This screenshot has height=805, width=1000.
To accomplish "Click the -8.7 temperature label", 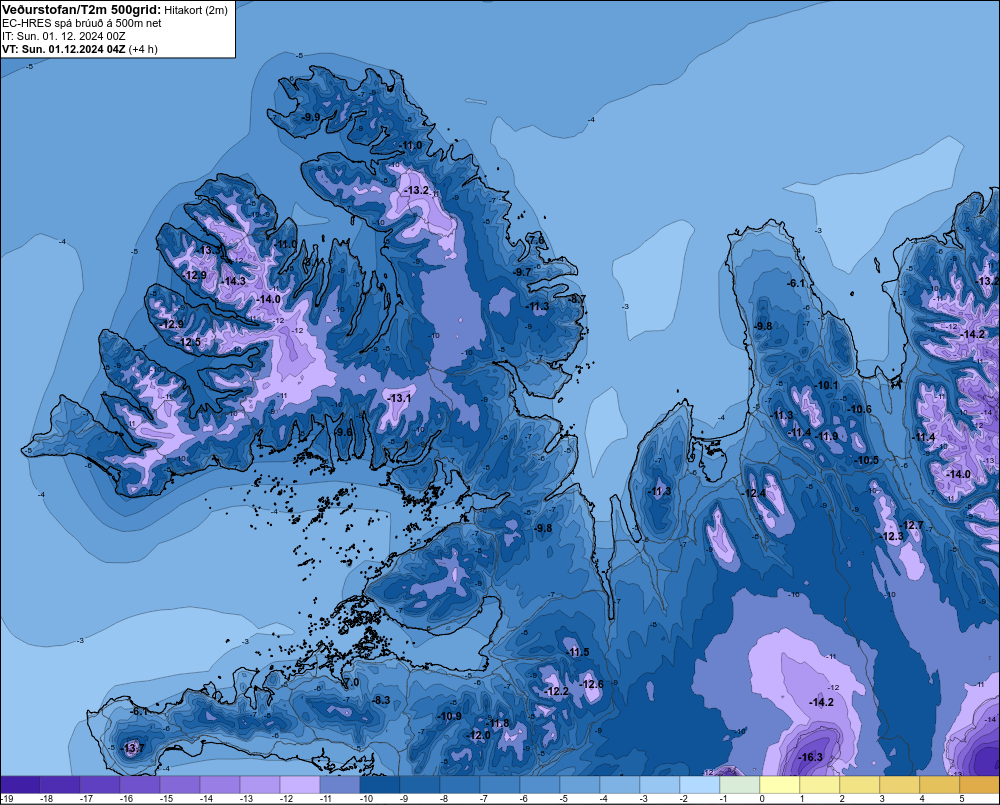I will [x=577, y=299].
